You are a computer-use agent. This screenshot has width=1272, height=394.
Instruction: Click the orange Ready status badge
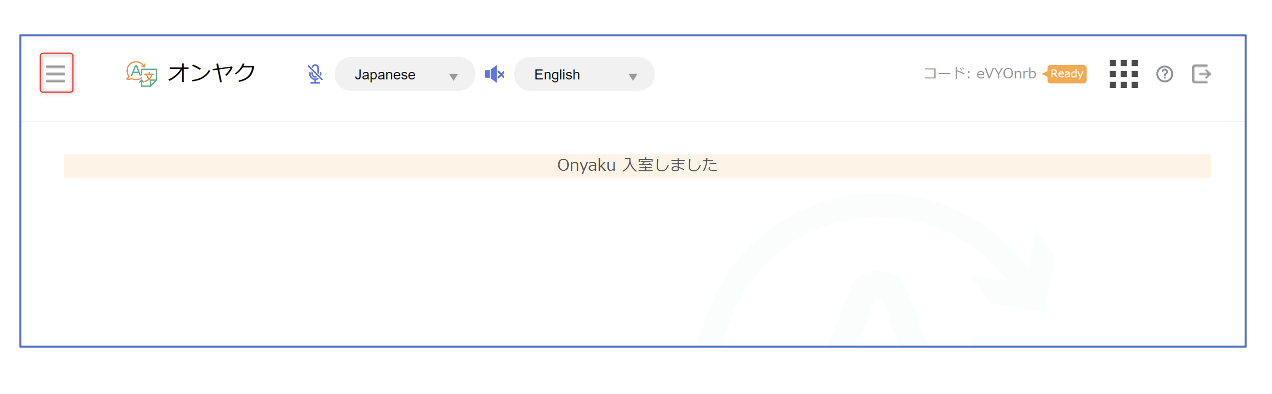click(1066, 74)
